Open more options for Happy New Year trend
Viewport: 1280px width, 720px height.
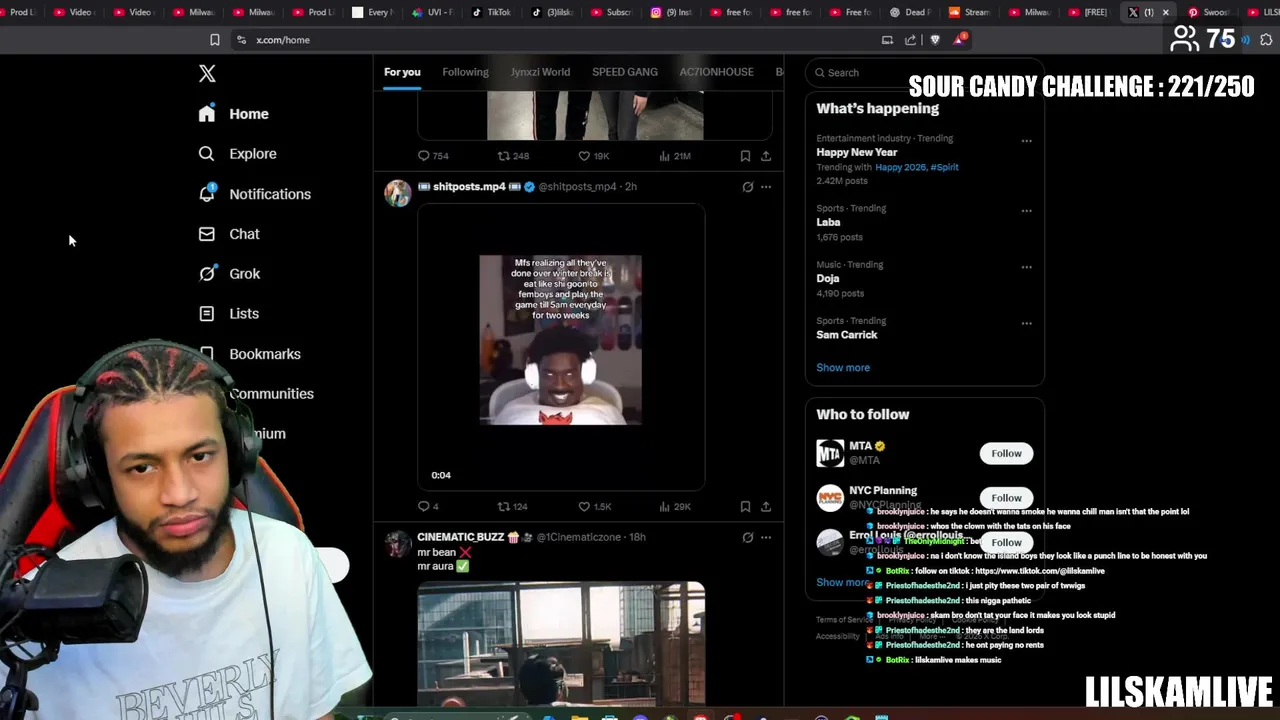coord(1026,141)
